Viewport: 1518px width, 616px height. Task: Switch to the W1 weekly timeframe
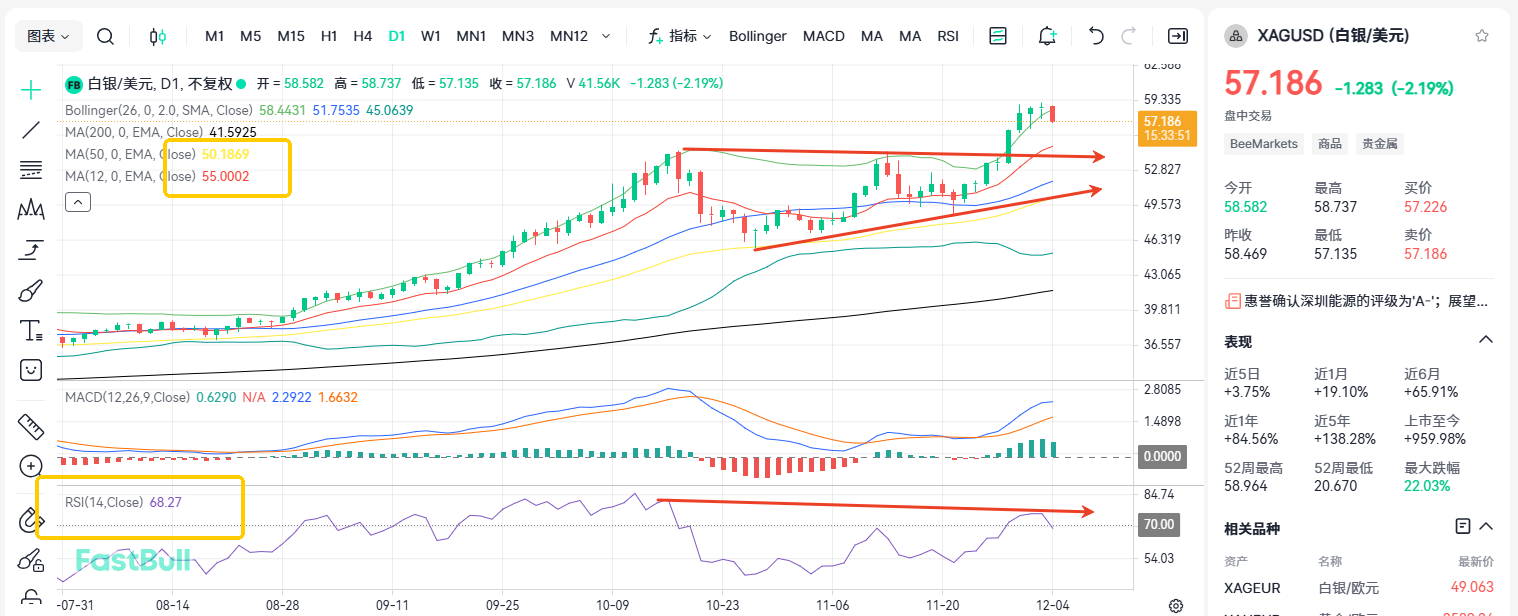tap(430, 35)
